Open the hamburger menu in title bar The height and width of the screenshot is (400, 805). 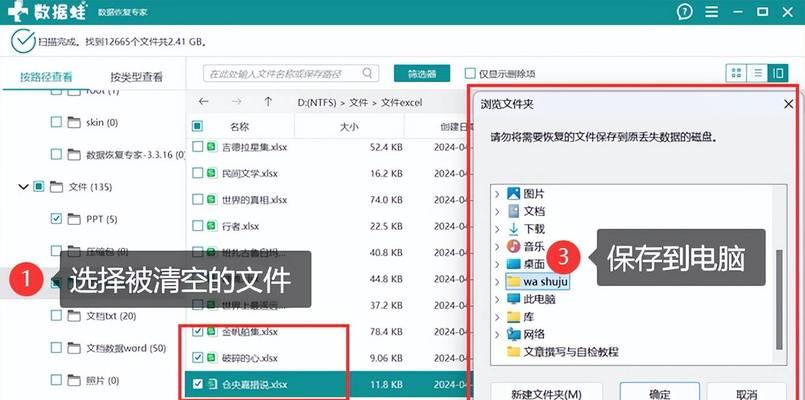pyautogui.click(x=712, y=12)
